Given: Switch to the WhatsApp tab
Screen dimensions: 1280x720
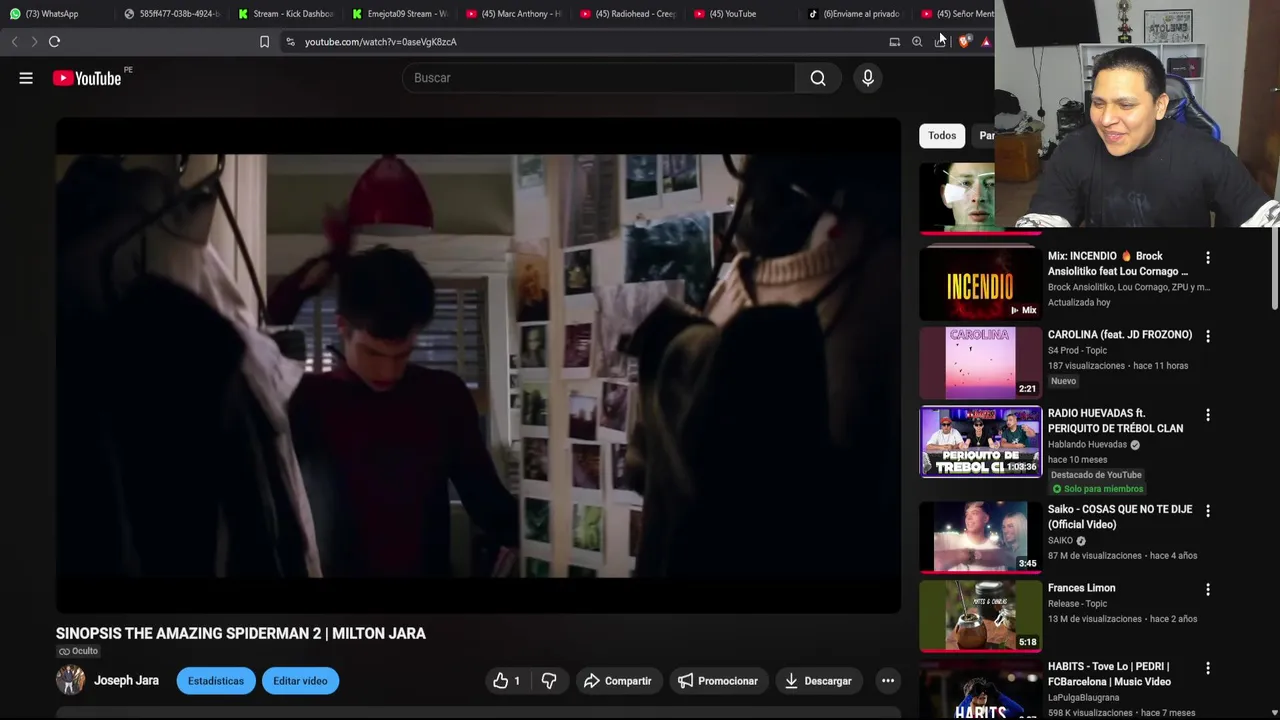Looking at the screenshot, I should click(x=56, y=14).
